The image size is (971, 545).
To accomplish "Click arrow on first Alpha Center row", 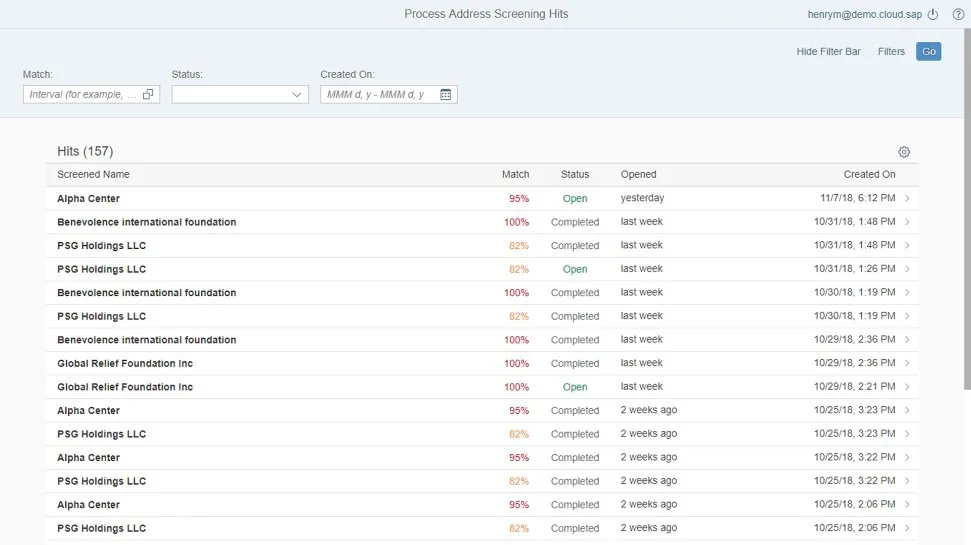I will pyautogui.click(x=907, y=198).
